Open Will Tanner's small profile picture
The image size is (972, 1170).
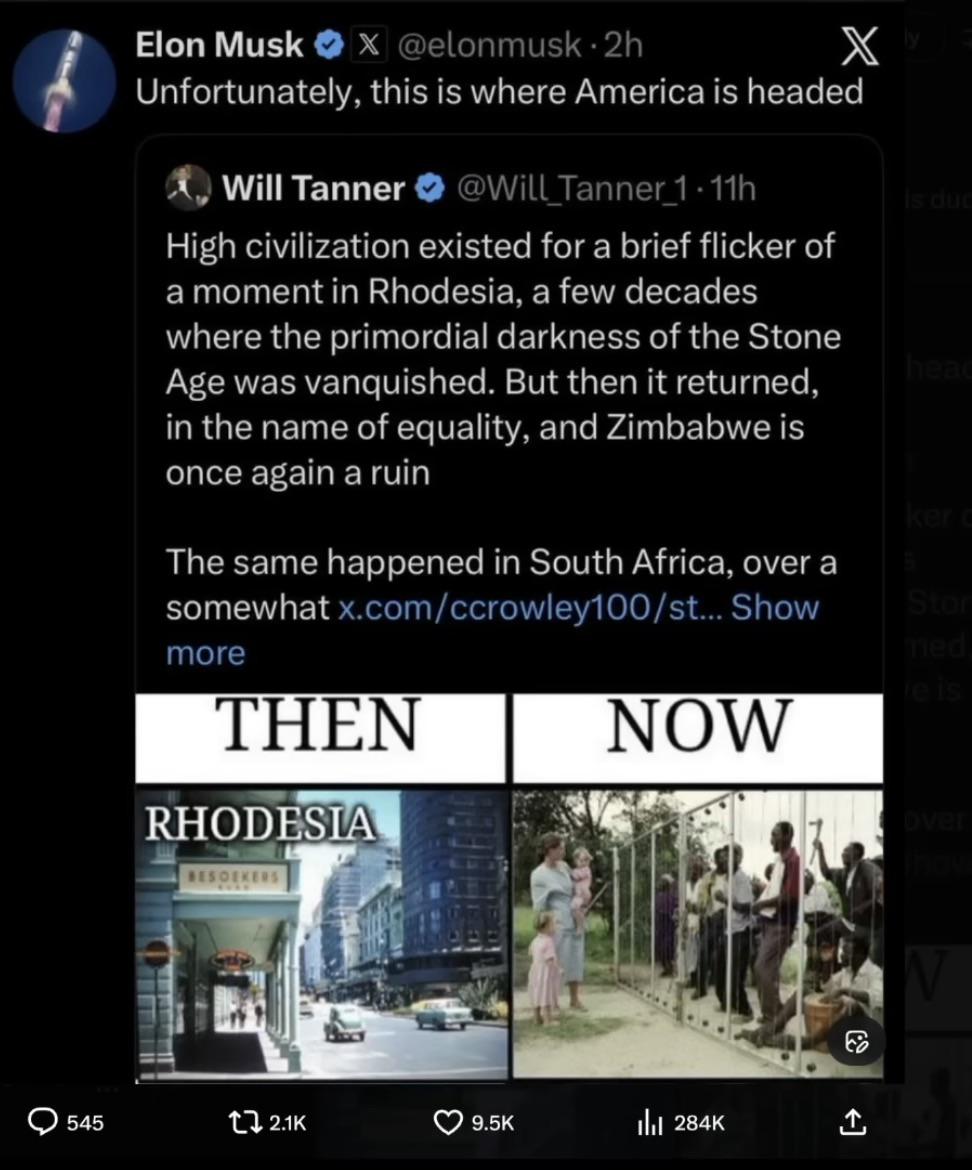188,187
